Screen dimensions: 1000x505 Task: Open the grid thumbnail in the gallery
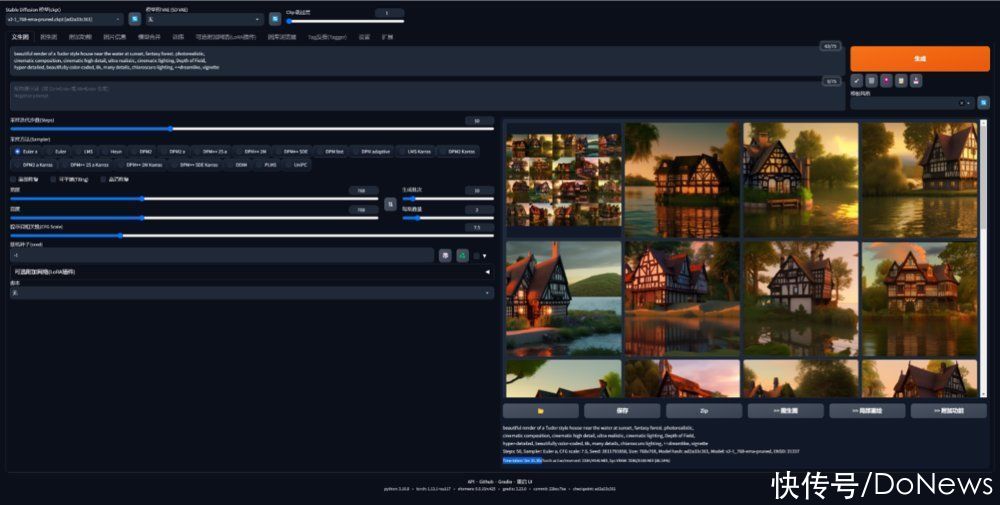pyautogui.click(x=564, y=179)
